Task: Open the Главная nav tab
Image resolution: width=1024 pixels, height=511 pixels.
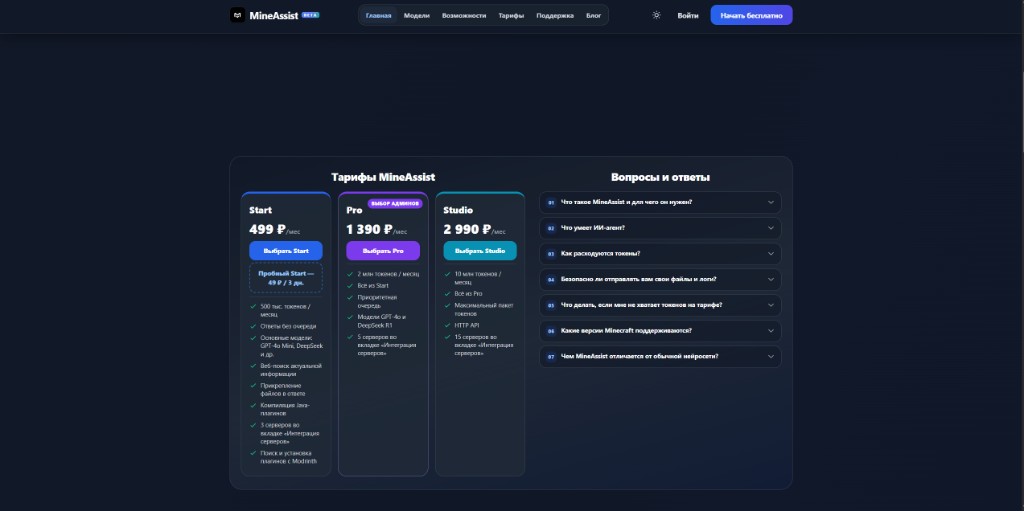Action: (379, 15)
